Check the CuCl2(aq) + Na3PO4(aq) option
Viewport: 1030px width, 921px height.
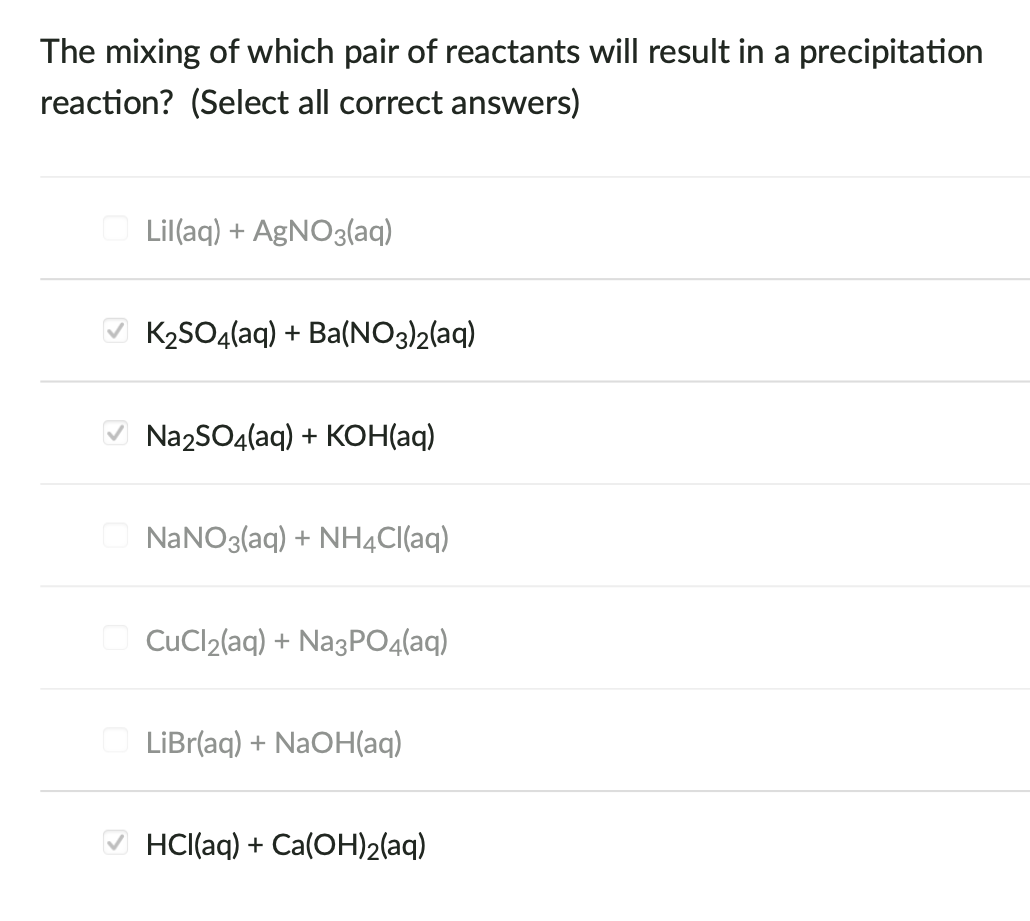[114, 638]
